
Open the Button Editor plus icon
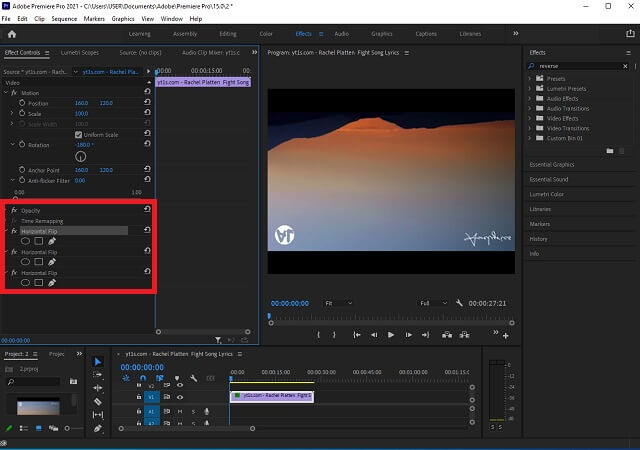click(x=506, y=336)
